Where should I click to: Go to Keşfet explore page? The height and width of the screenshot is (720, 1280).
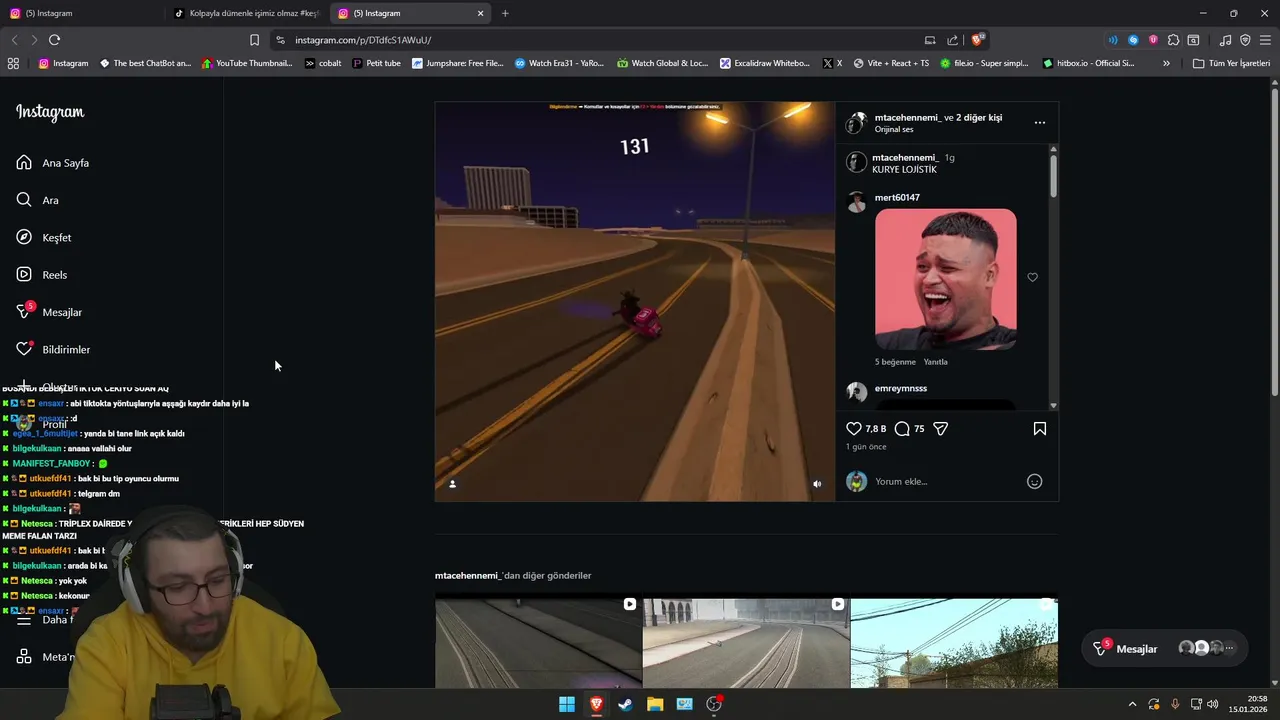[43, 237]
